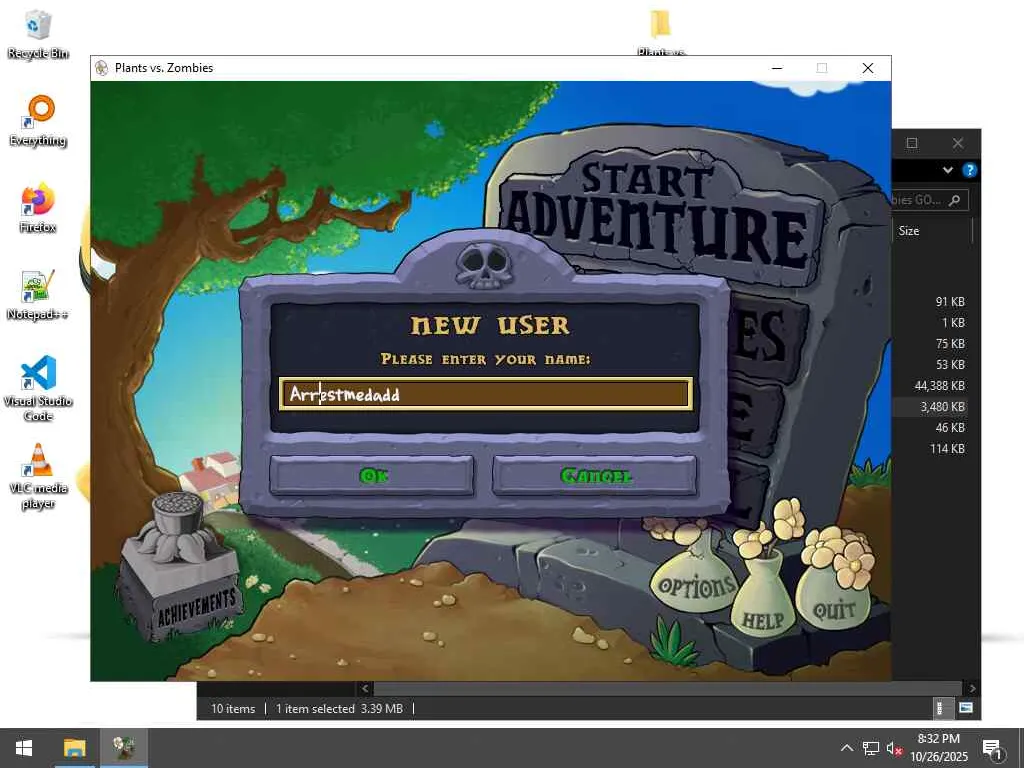This screenshot has height=768, width=1024.
Task: Launch the VLC media player shortcut
Action: 38,476
